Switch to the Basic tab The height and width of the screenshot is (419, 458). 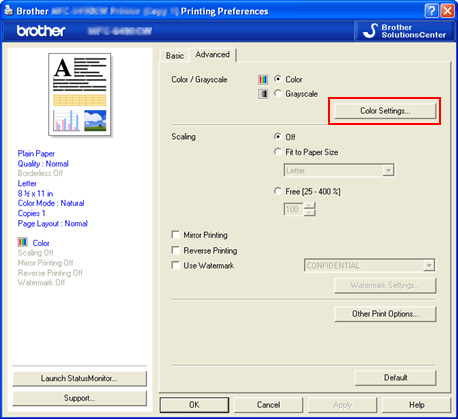coord(175,56)
